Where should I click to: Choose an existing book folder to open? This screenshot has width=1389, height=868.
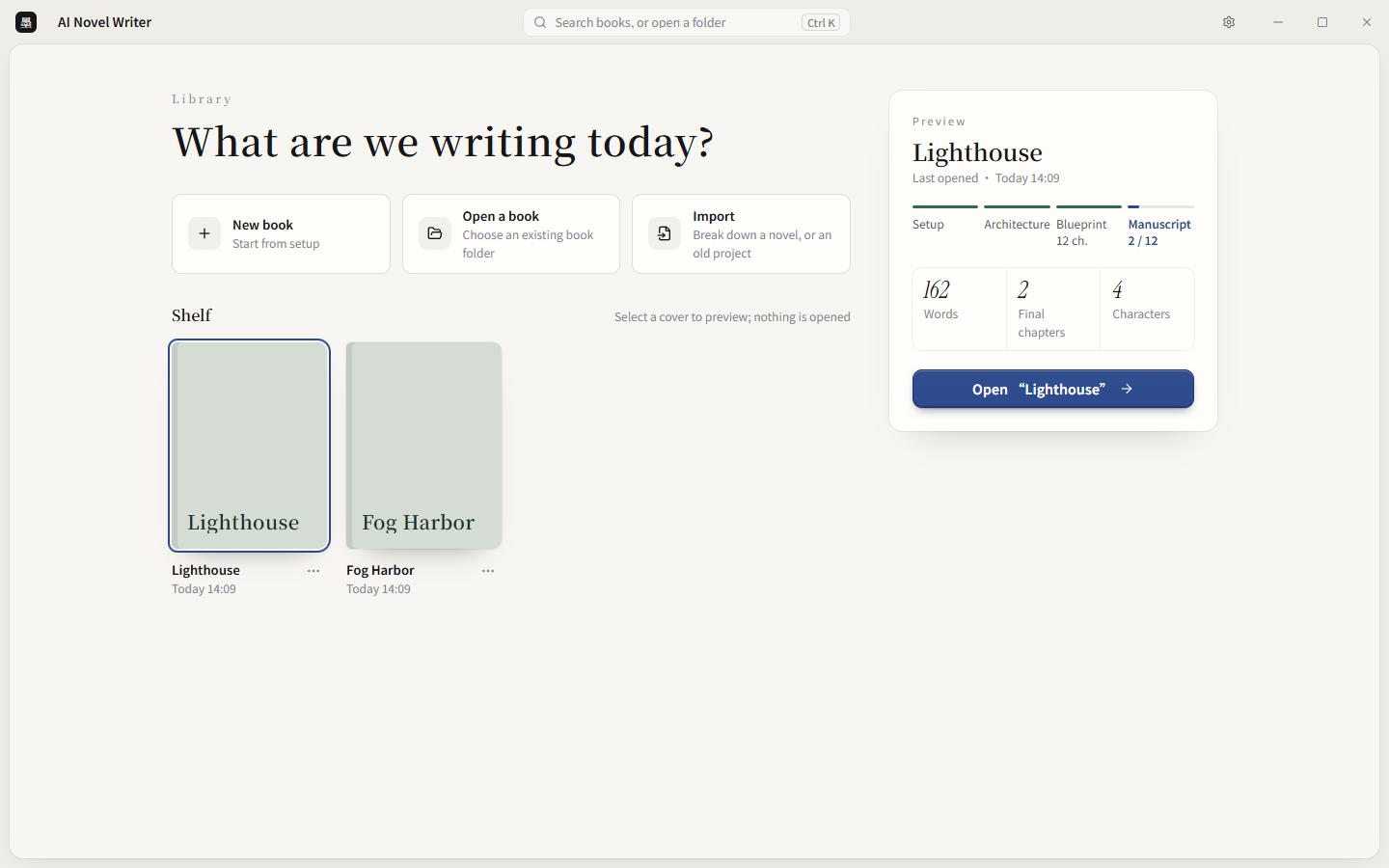(511, 234)
